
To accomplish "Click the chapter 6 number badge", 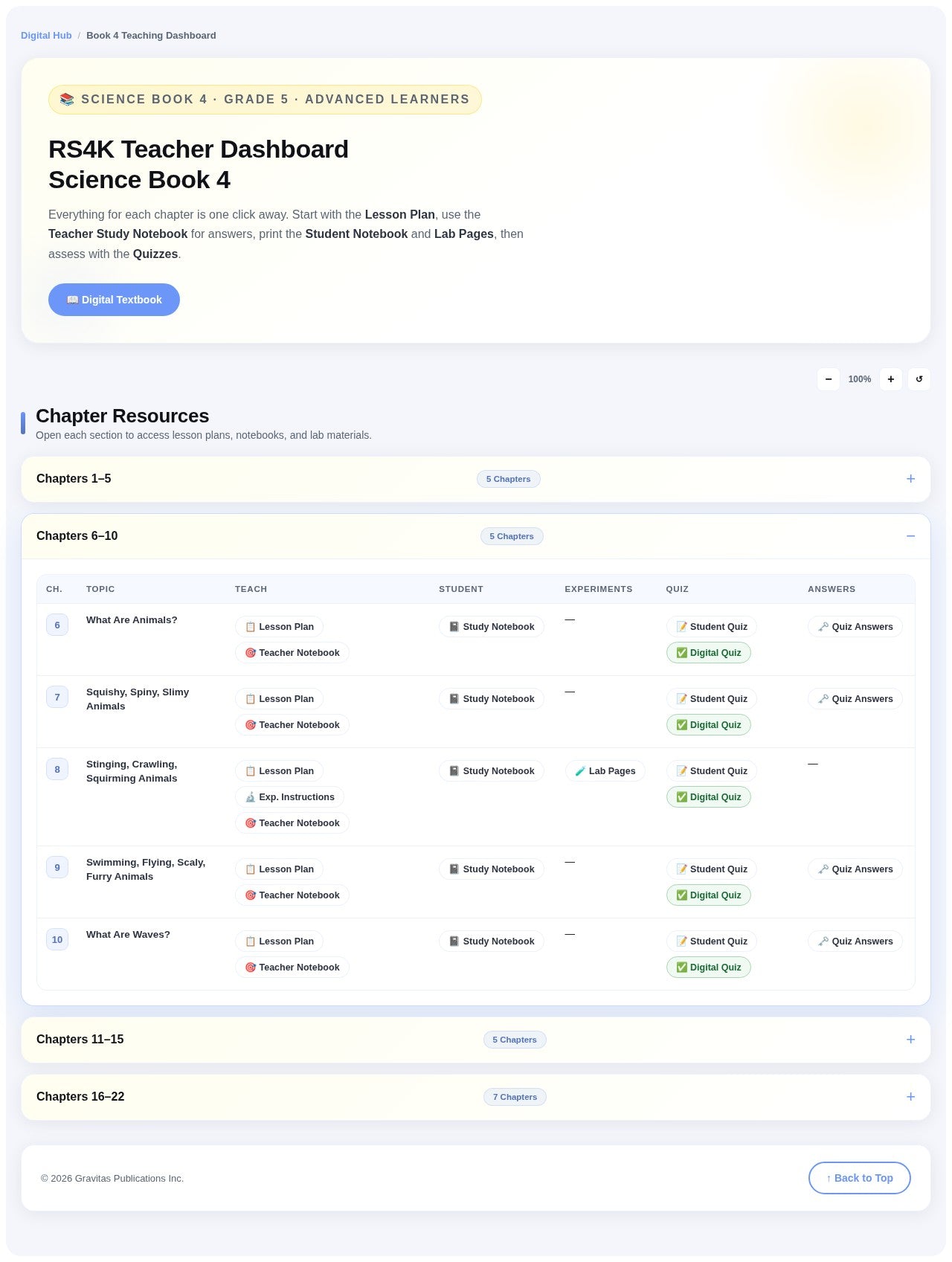I will click(x=57, y=625).
